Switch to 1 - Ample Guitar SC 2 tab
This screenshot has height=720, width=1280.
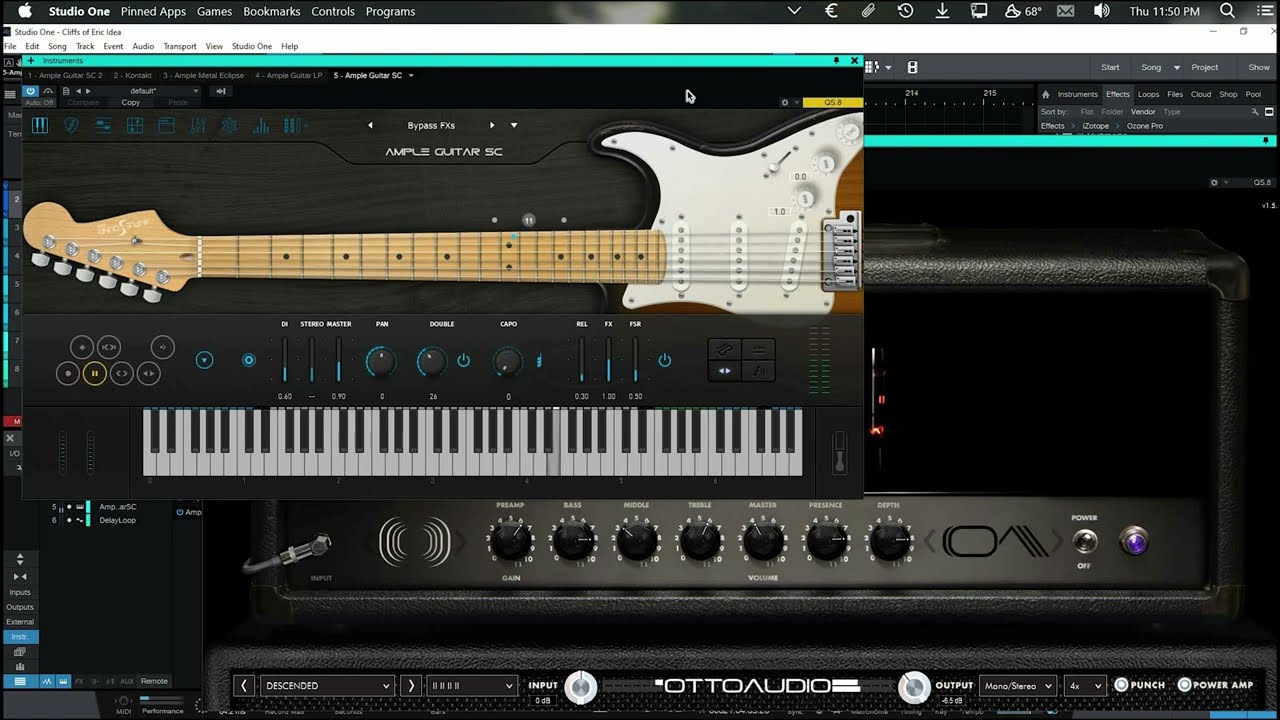tap(65, 76)
